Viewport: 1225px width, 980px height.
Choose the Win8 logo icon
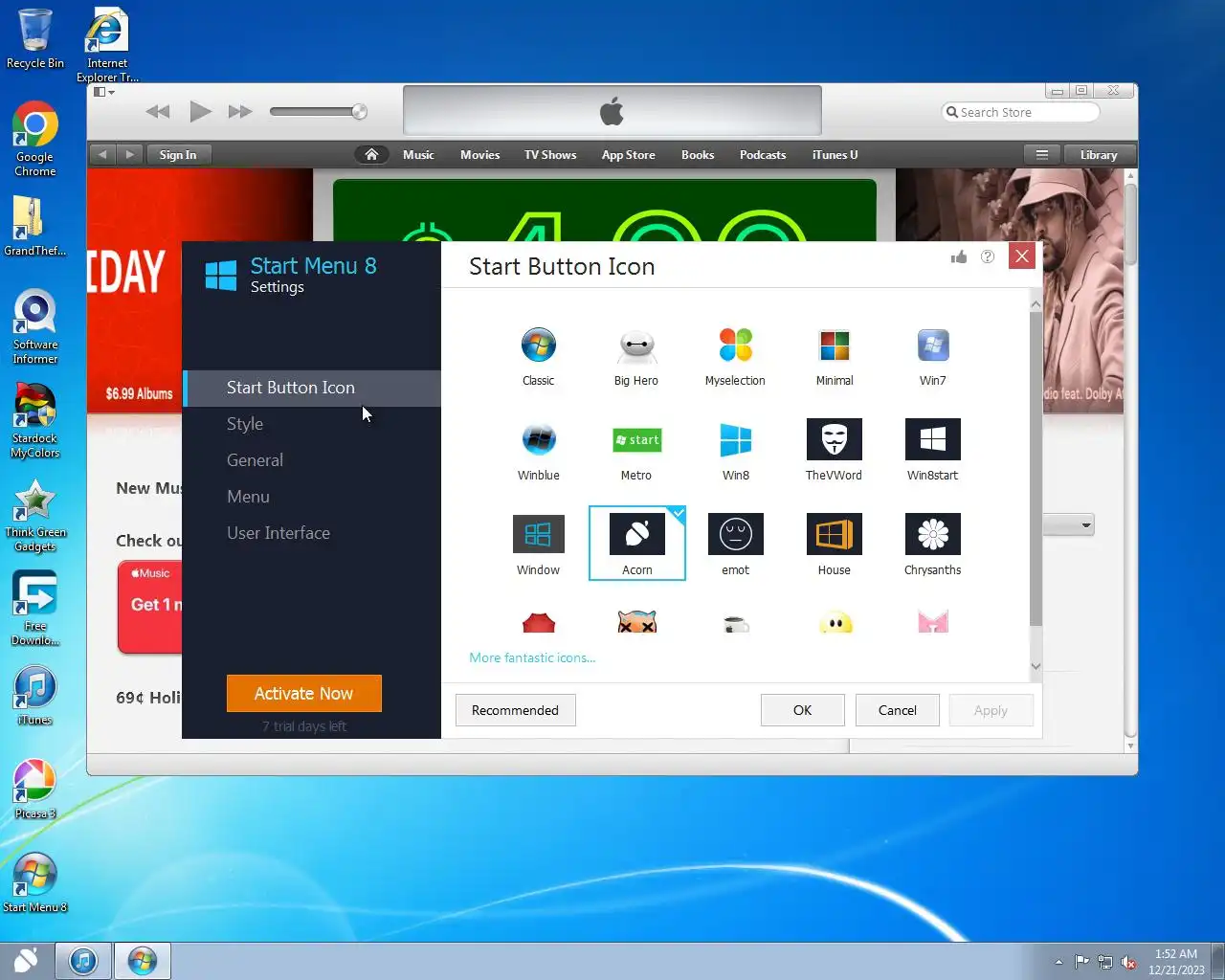[735, 450]
